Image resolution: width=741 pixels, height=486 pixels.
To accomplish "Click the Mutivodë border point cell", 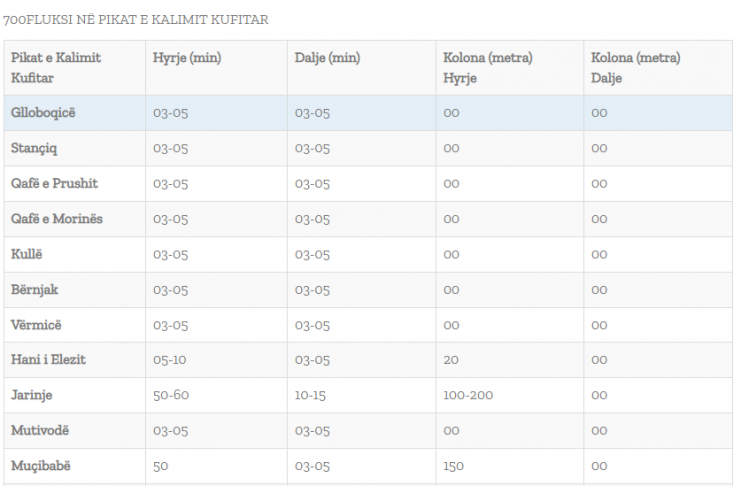I will pos(75,431).
